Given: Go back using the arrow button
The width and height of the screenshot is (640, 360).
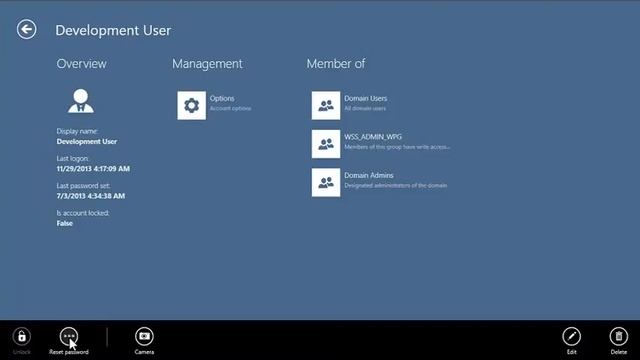Looking at the screenshot, I should point(27,29).
